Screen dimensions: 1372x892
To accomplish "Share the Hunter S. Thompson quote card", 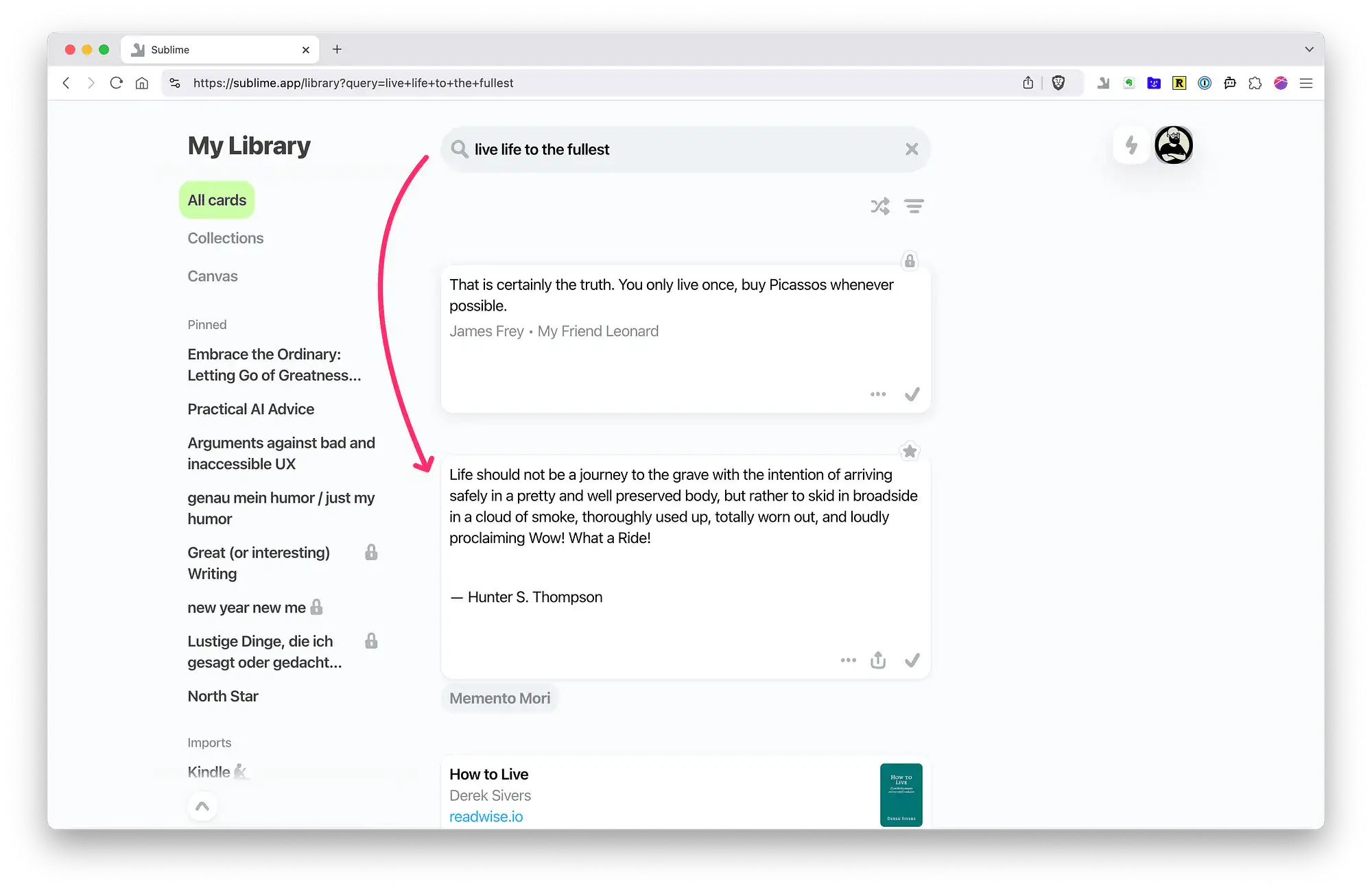I will click(878, 660).
